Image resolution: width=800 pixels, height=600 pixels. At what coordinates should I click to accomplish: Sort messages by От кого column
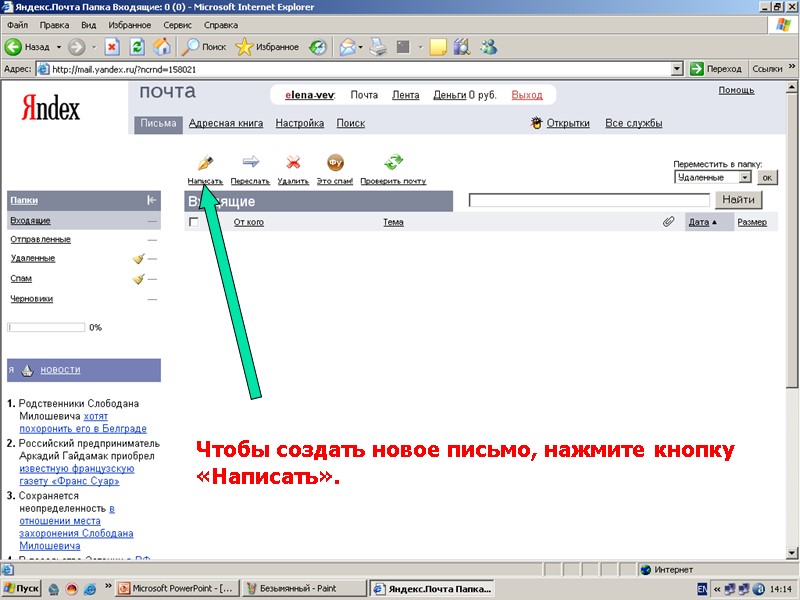point(248,222)
